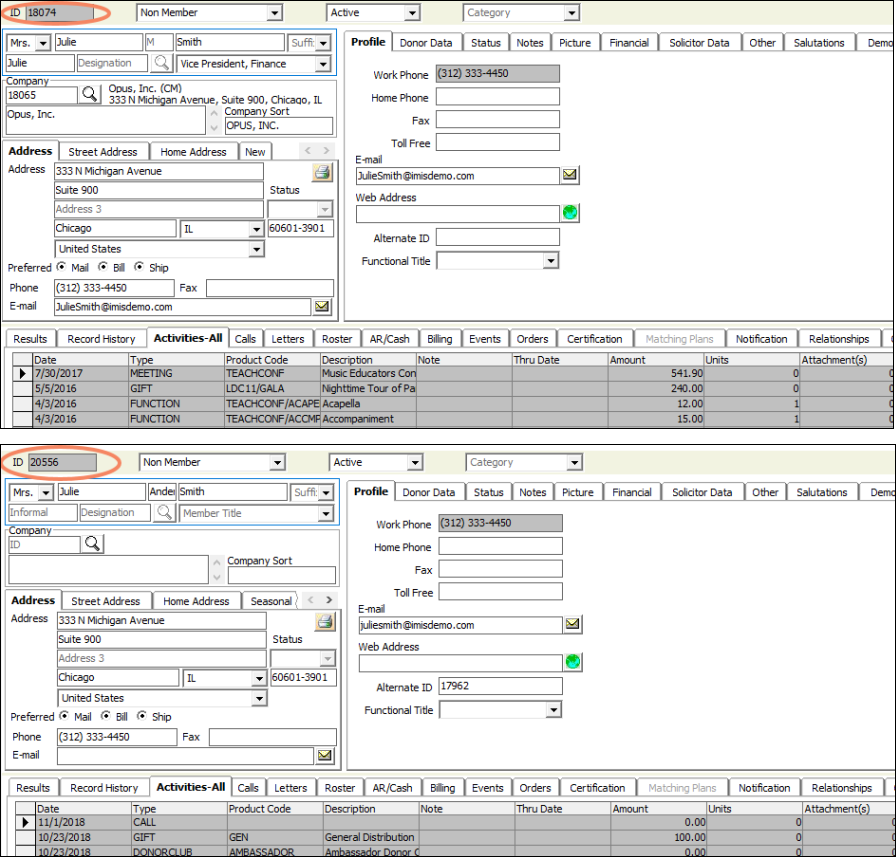
Task: Click the company lookup magnifier in record 18074
Action: coord(90,94)
